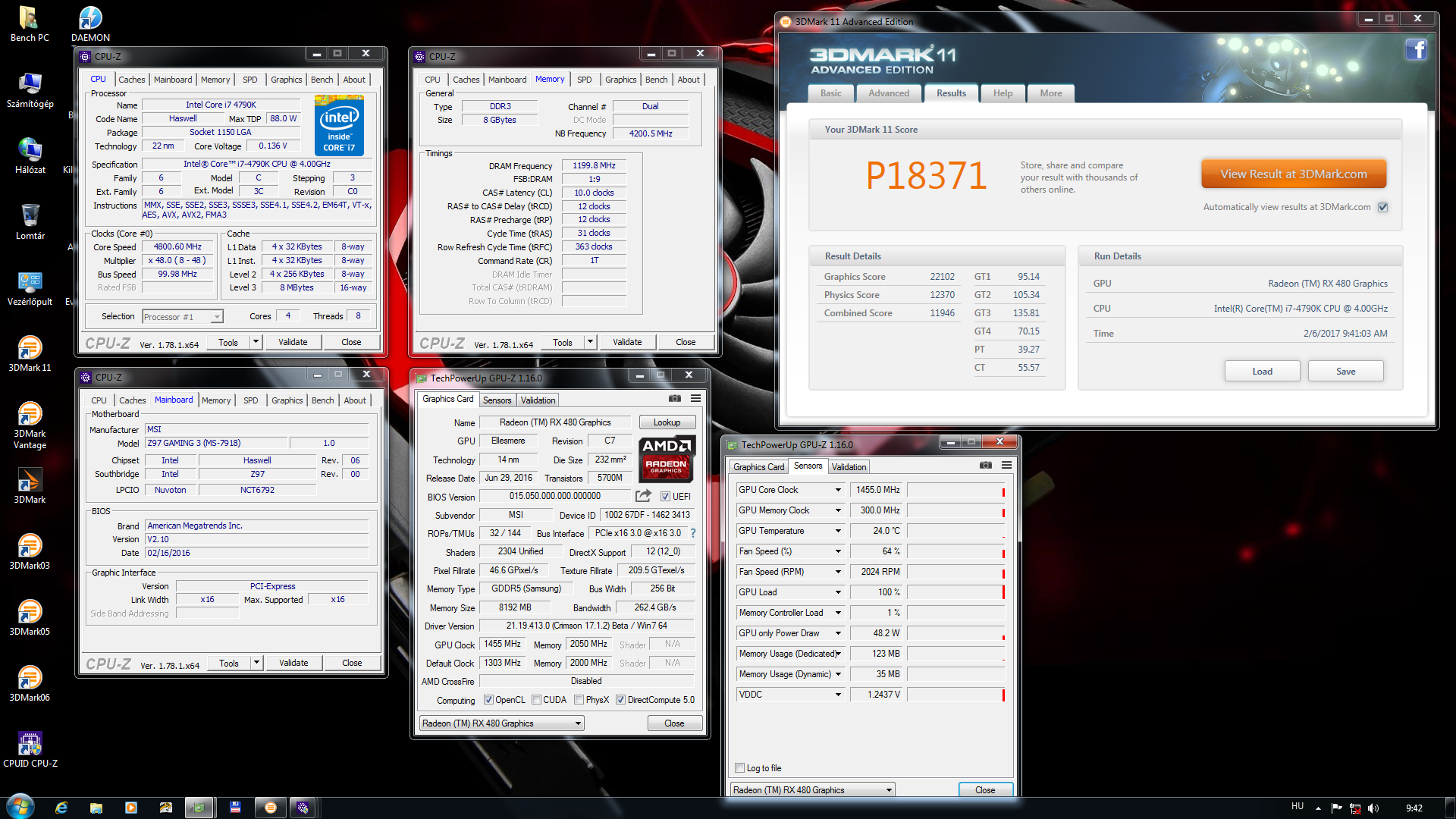Open the GPU selector dropdown in GPU-Z Sensors window
The image size is (1456, 819).
[x=813, y=790]
